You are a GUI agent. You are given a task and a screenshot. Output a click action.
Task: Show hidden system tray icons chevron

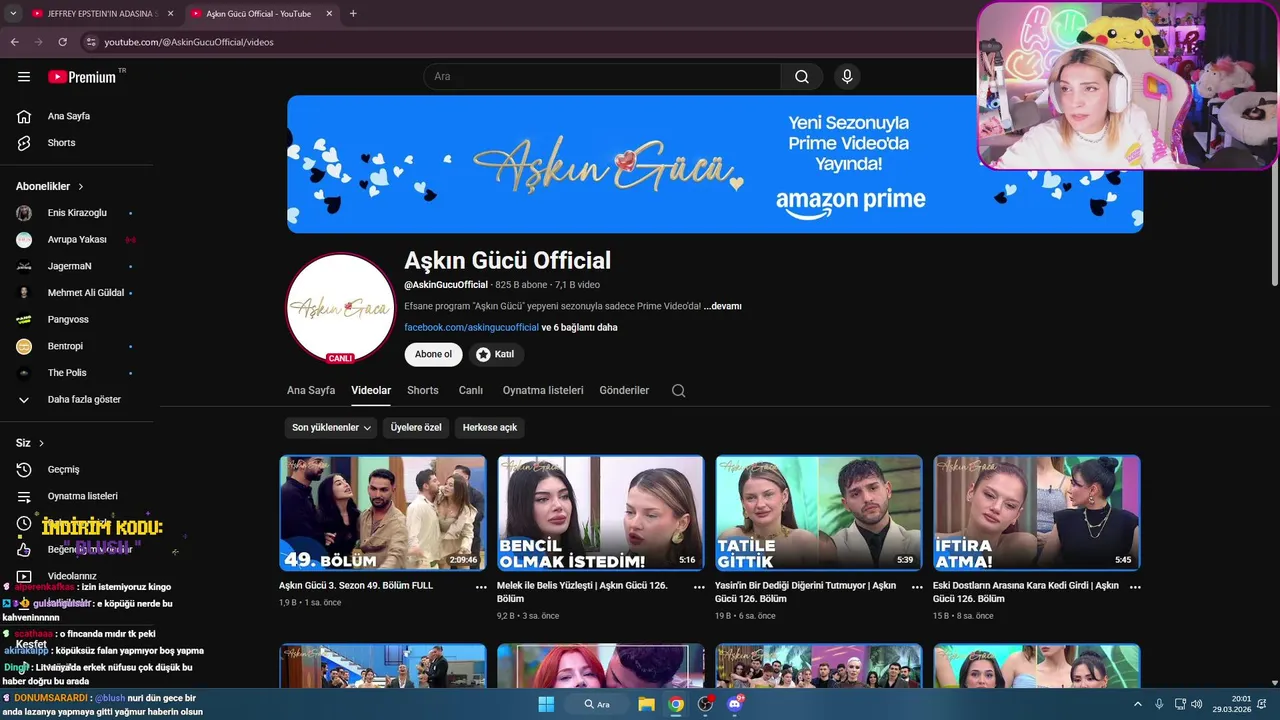[1137, 704]
